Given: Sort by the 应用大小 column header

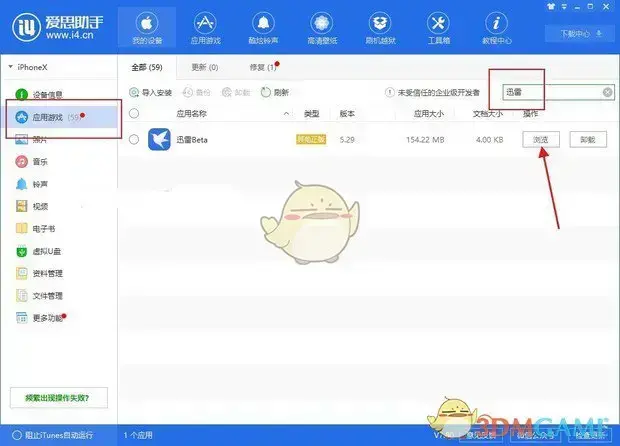Looking at the screenshot, I should click(429, 114).
